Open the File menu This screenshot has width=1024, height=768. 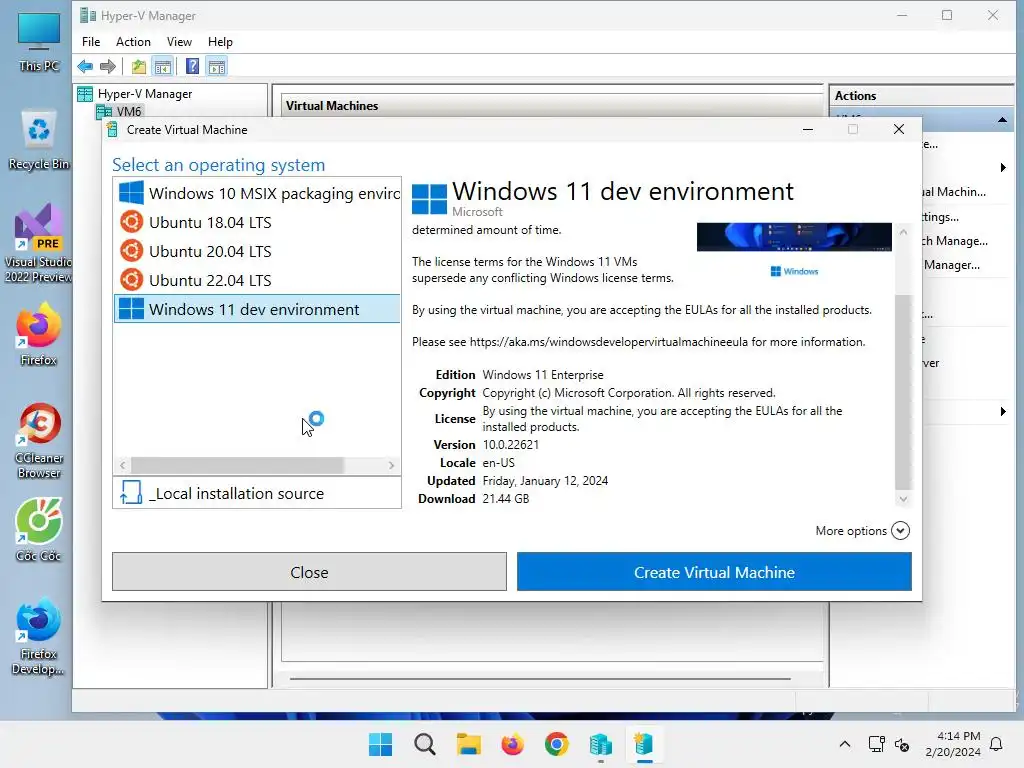pyautogui.click(x=91, y=42)
